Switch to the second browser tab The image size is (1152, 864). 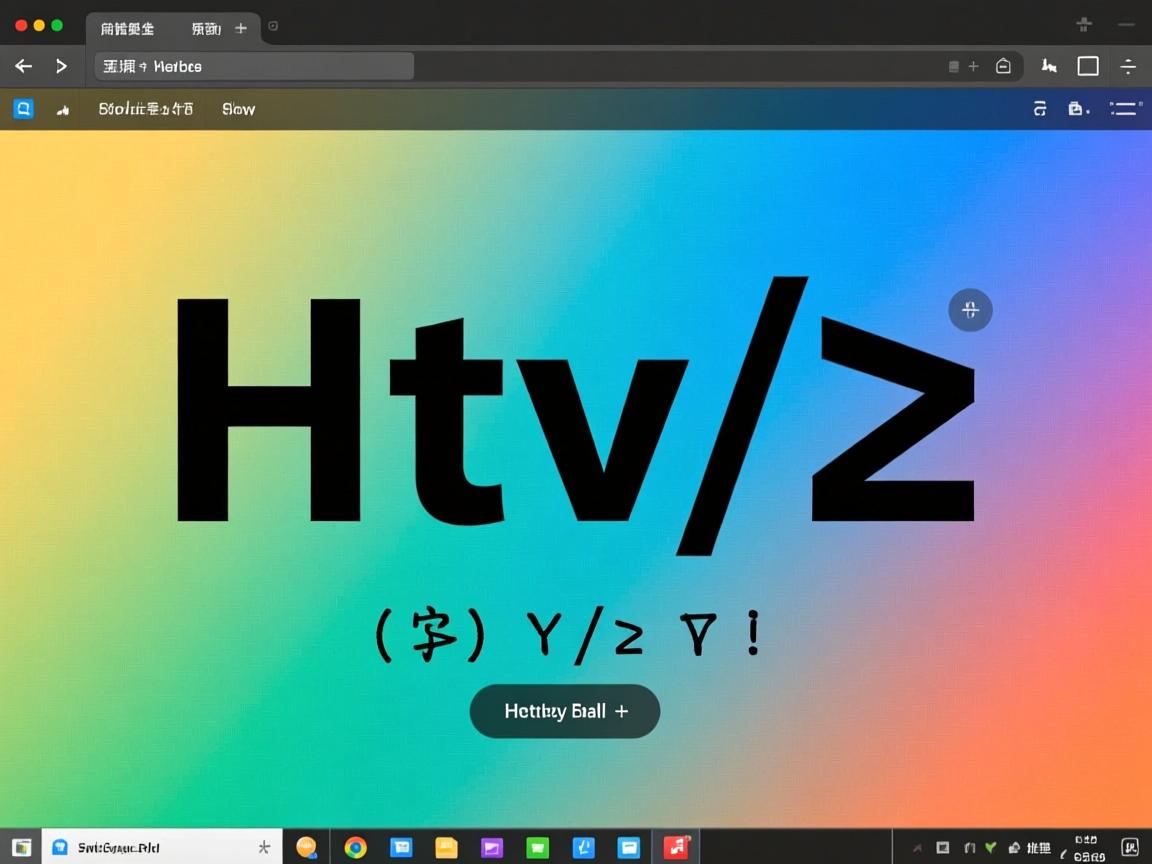pyautogui.click(x=208, y=29)
